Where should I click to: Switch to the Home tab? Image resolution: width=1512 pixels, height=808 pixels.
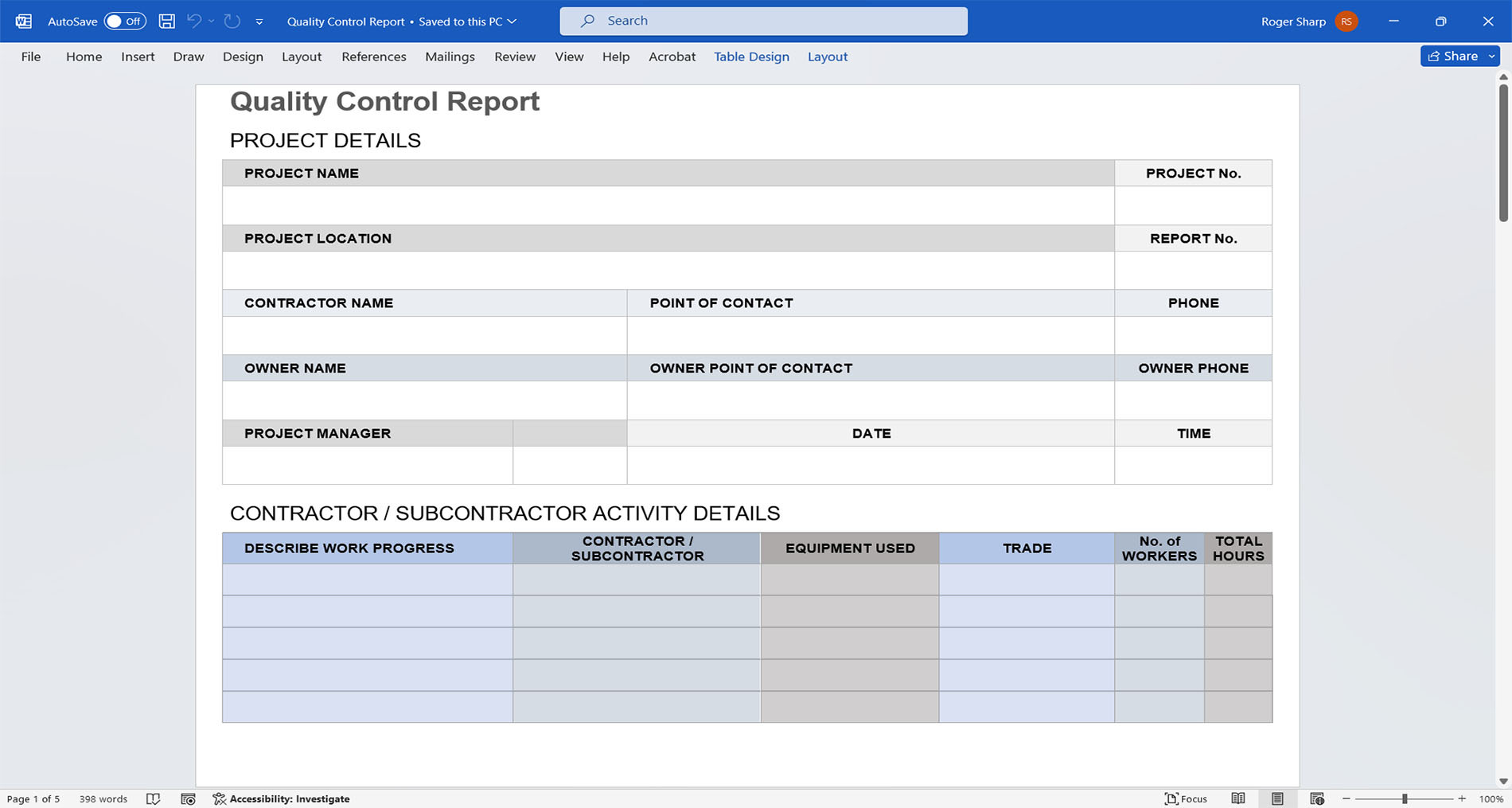click(x=84, y=57)
